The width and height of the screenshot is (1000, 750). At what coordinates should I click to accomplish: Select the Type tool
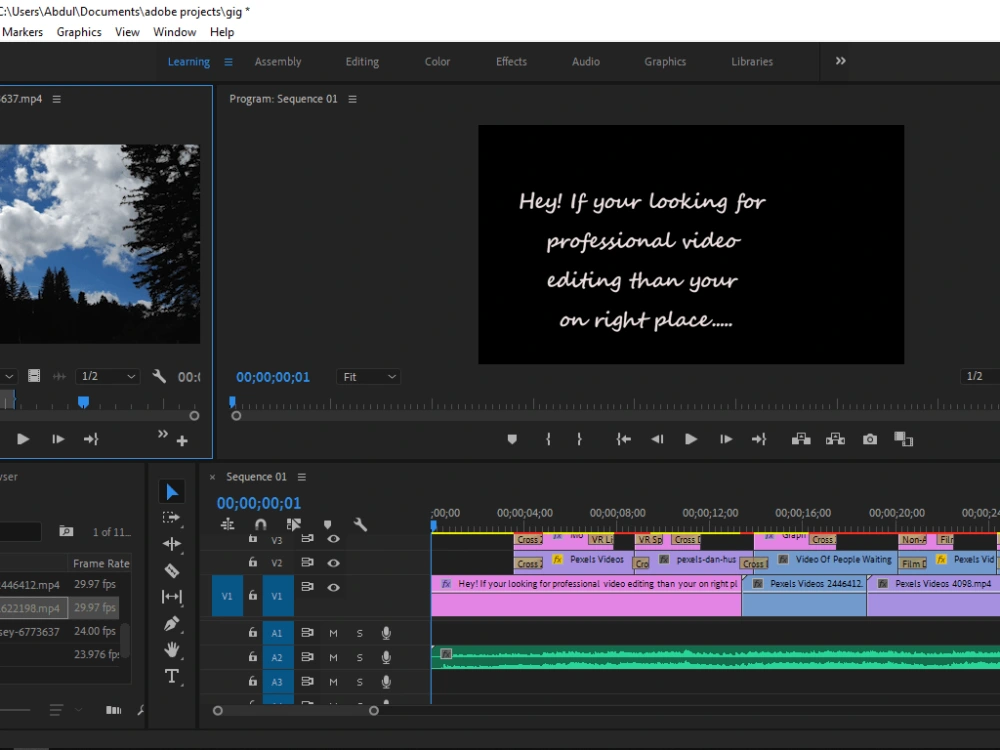[172, 676]
